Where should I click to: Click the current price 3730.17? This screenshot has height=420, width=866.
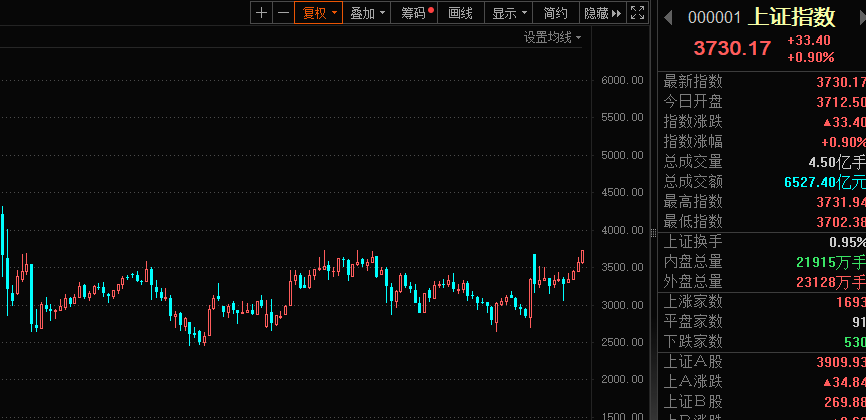coord(732,48)
